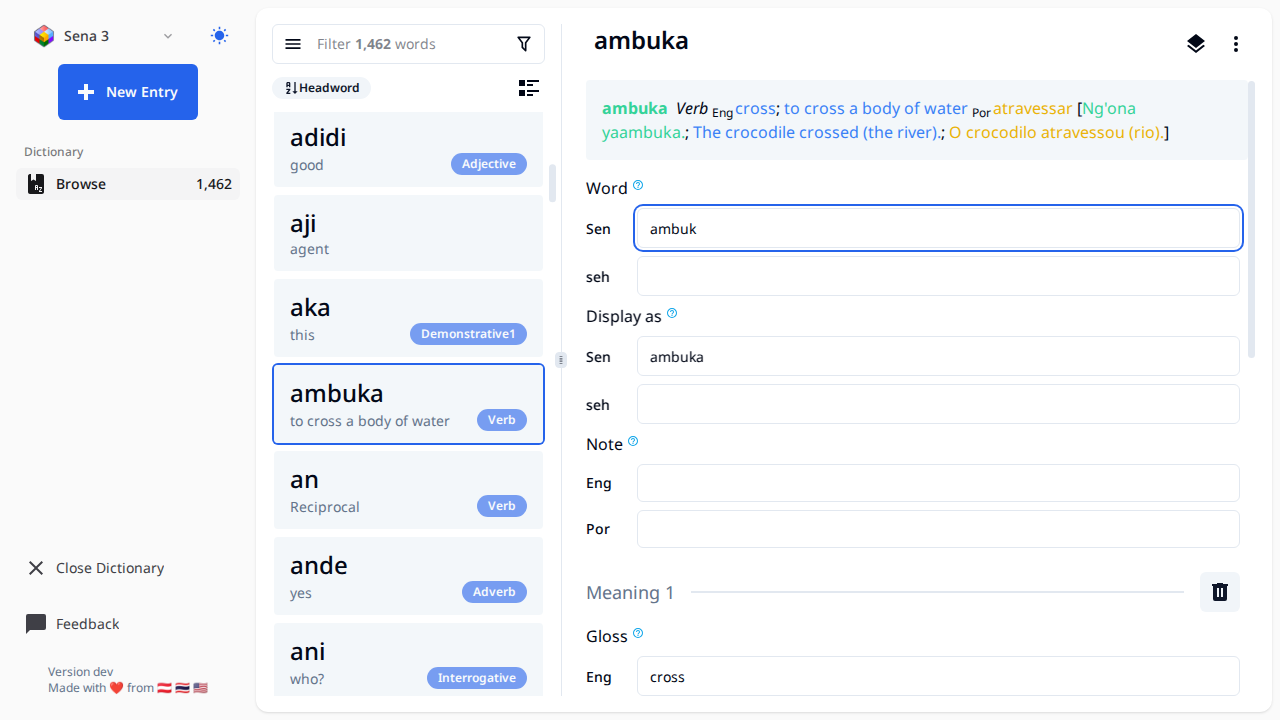Expand the Sena 3 dictionary dropdown
Screen dimensions: 1280x720
tap(167, 35)
